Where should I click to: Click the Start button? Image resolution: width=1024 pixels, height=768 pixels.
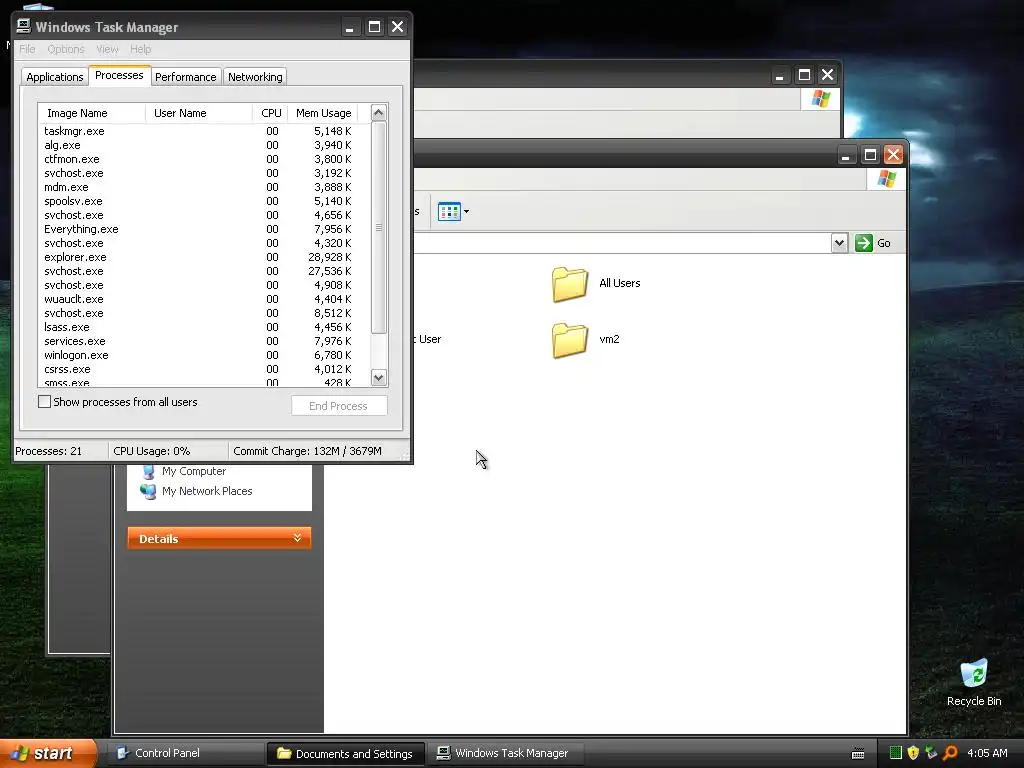coord(48,753)
